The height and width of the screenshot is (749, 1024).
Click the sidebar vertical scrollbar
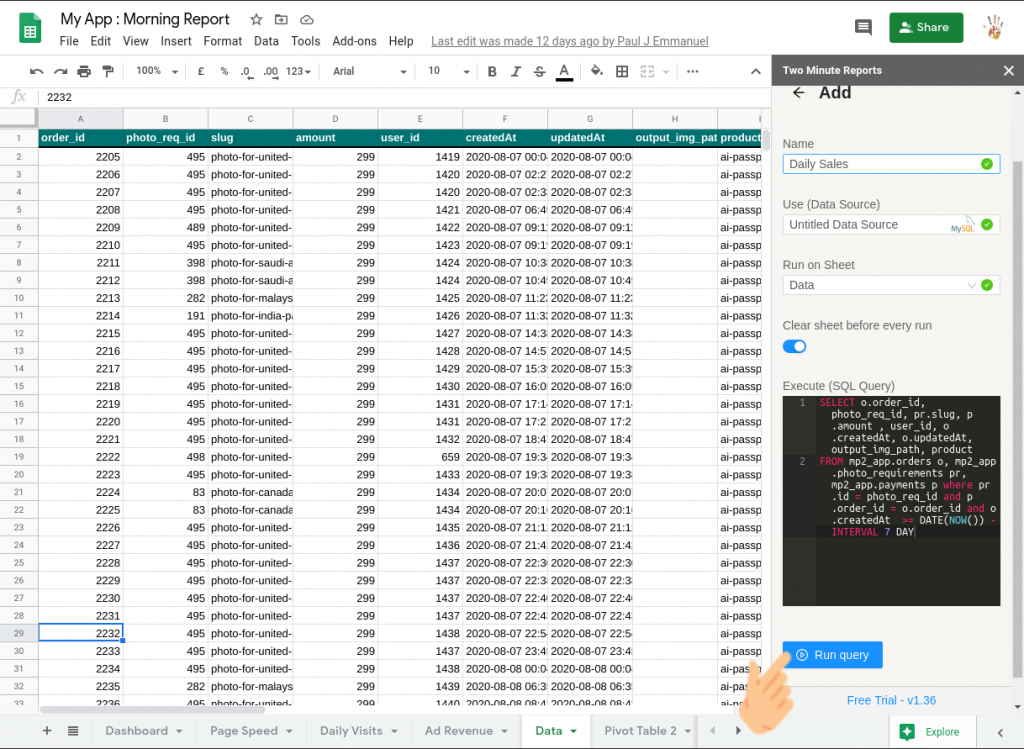tap(1017, 418)
